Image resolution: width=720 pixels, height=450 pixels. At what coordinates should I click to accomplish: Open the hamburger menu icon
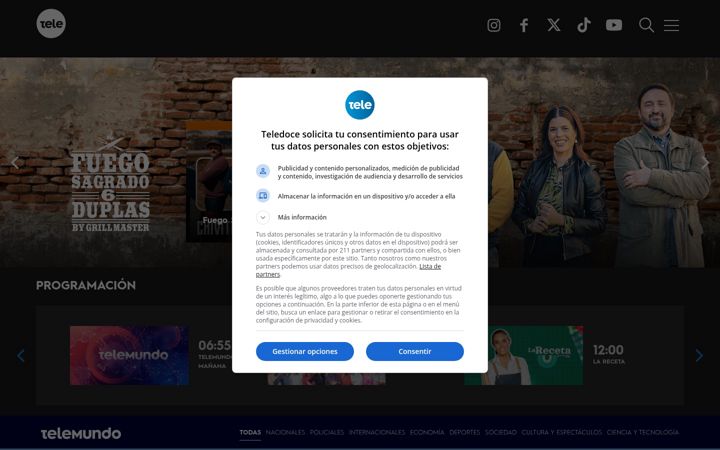coord(671,25)
